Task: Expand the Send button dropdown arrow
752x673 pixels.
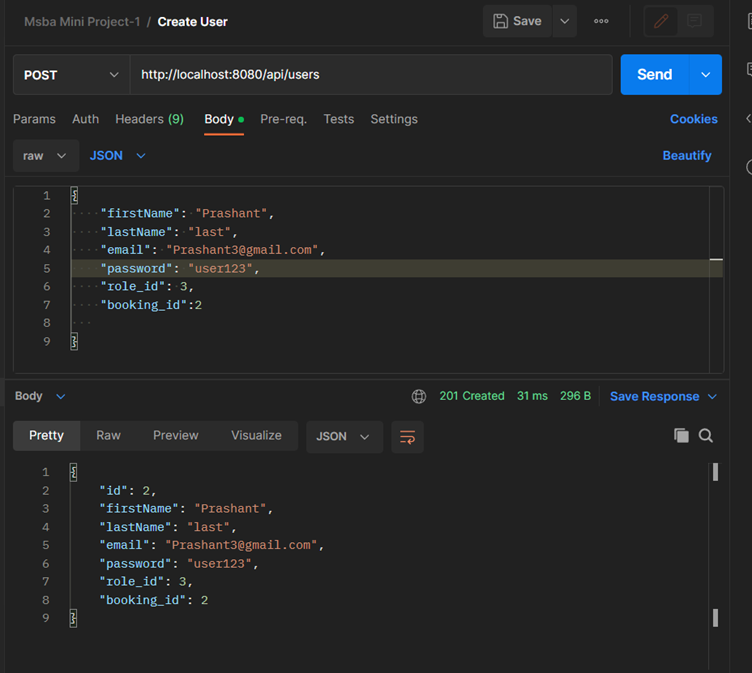Action: [705, 75]
